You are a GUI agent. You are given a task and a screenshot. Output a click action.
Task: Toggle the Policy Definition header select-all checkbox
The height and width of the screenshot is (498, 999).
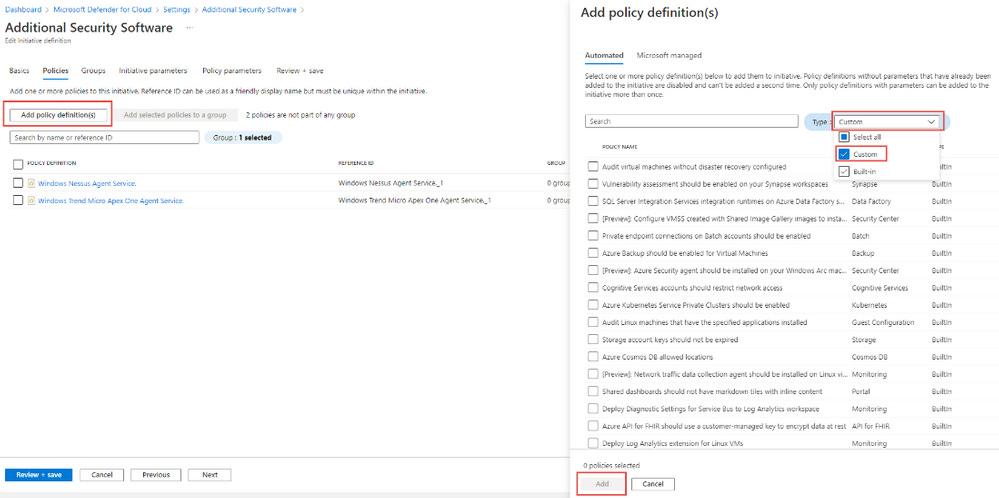pos(18,164)
